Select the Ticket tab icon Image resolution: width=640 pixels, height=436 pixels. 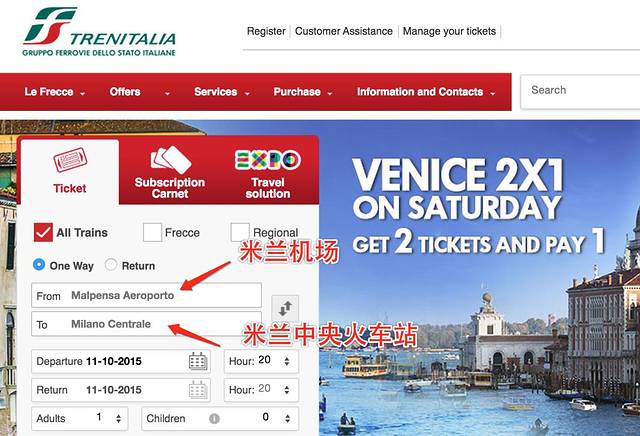[70, 160]
